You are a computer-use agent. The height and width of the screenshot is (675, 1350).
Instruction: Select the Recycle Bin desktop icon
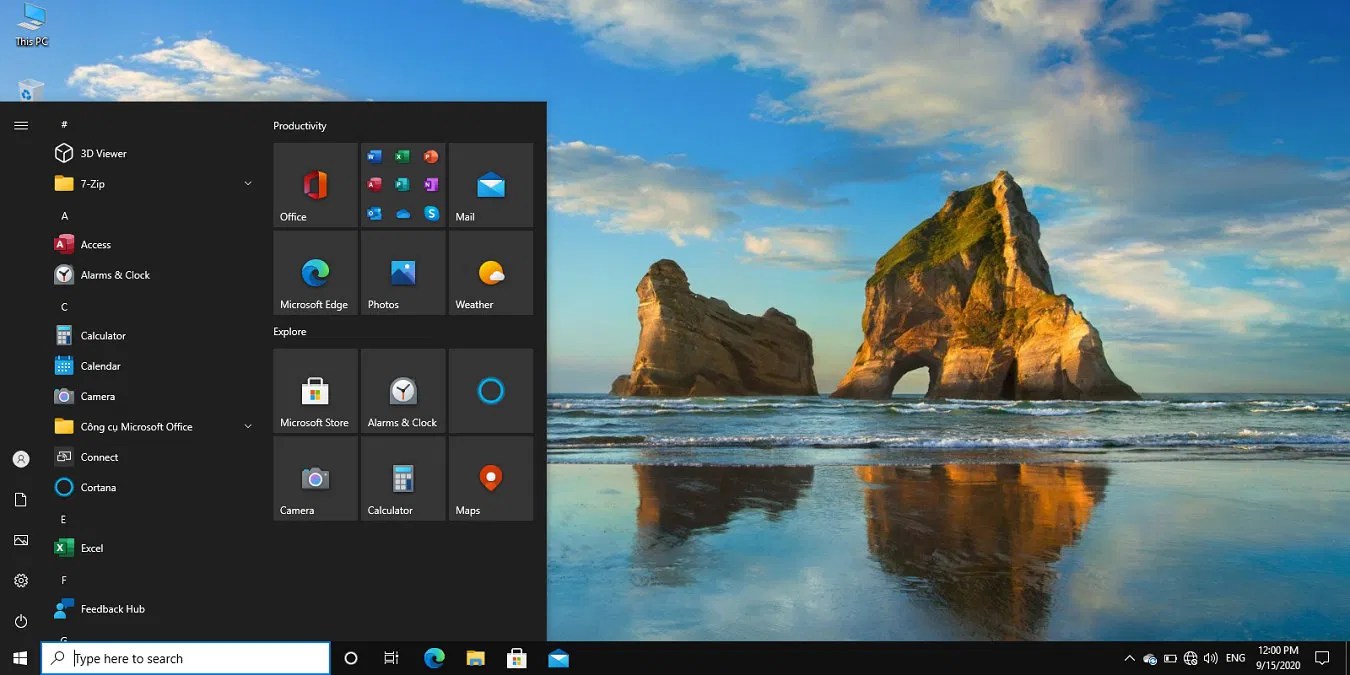point(31,90)
